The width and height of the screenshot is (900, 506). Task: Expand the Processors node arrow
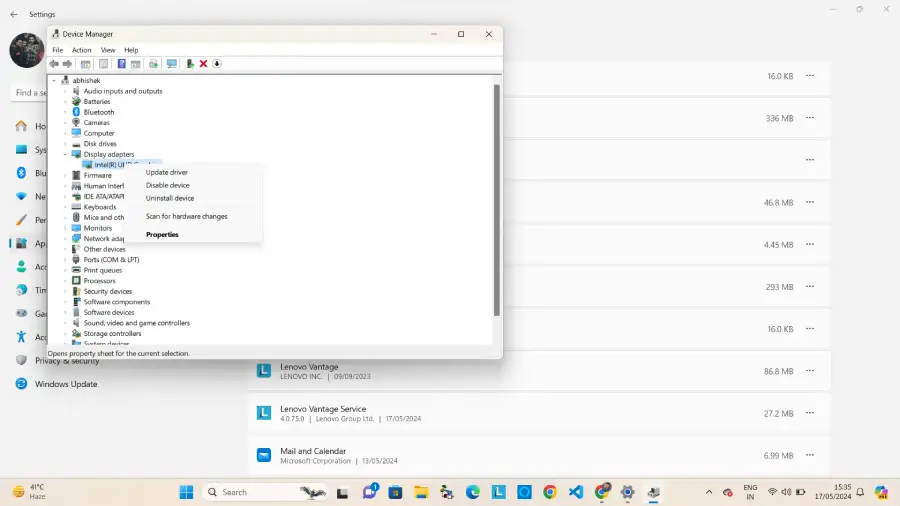pos(65,281)
